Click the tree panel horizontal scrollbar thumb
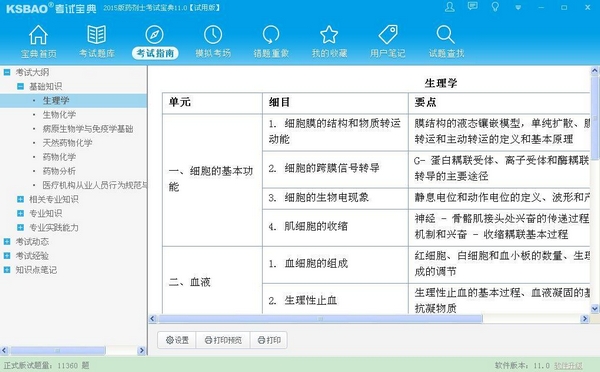Screen dimensions: 600x372 pos(58,351)
